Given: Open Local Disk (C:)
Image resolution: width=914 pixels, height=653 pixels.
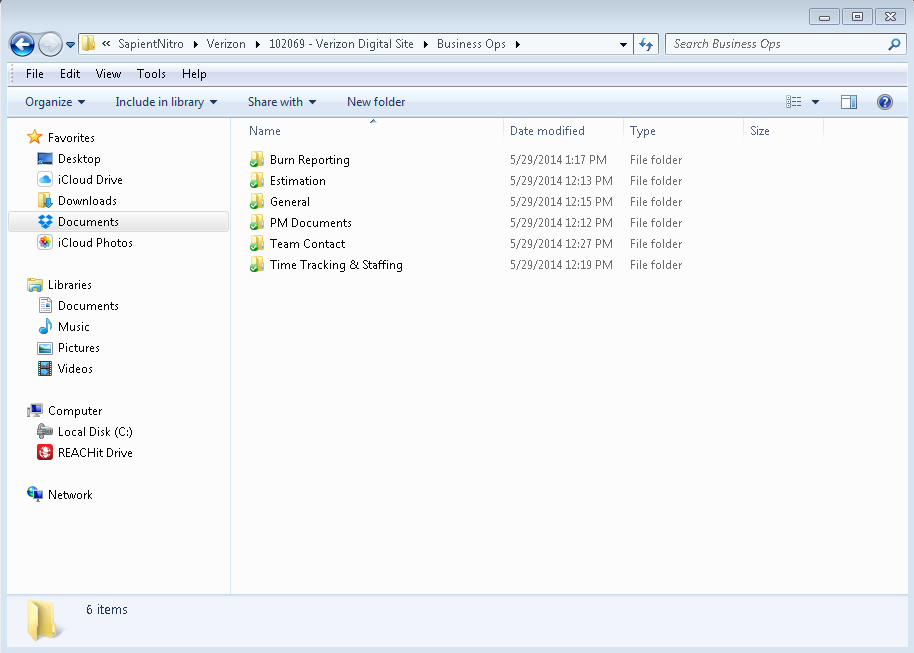Looking at the screenshot, I should point(95,431).
